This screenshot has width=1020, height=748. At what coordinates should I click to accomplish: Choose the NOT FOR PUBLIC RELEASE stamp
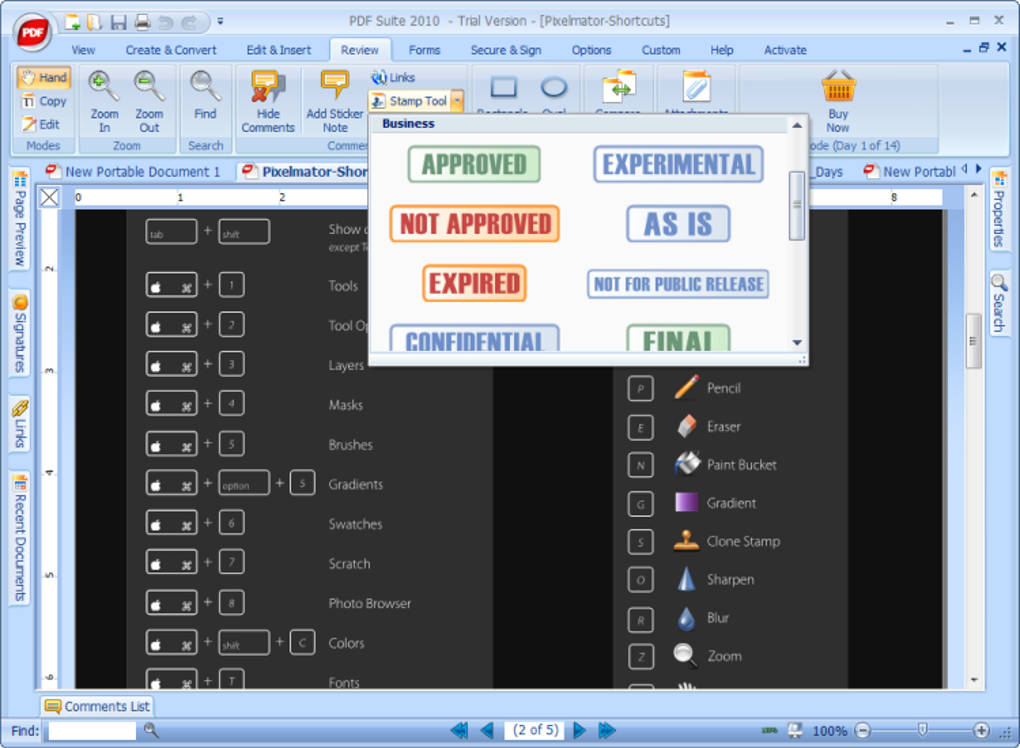[x=678, y=284]
